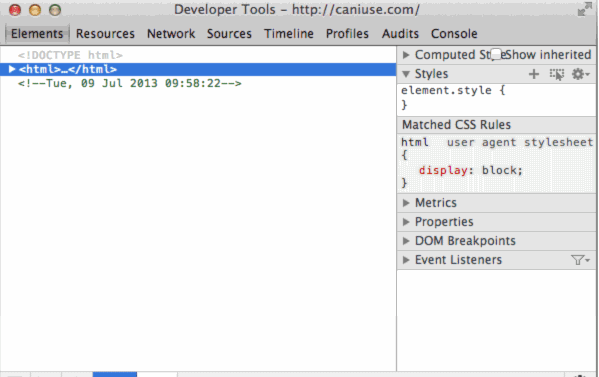Toggle element state selector icon in Styles
This screenshot has width=599, height=377.
tap(557, 74)
